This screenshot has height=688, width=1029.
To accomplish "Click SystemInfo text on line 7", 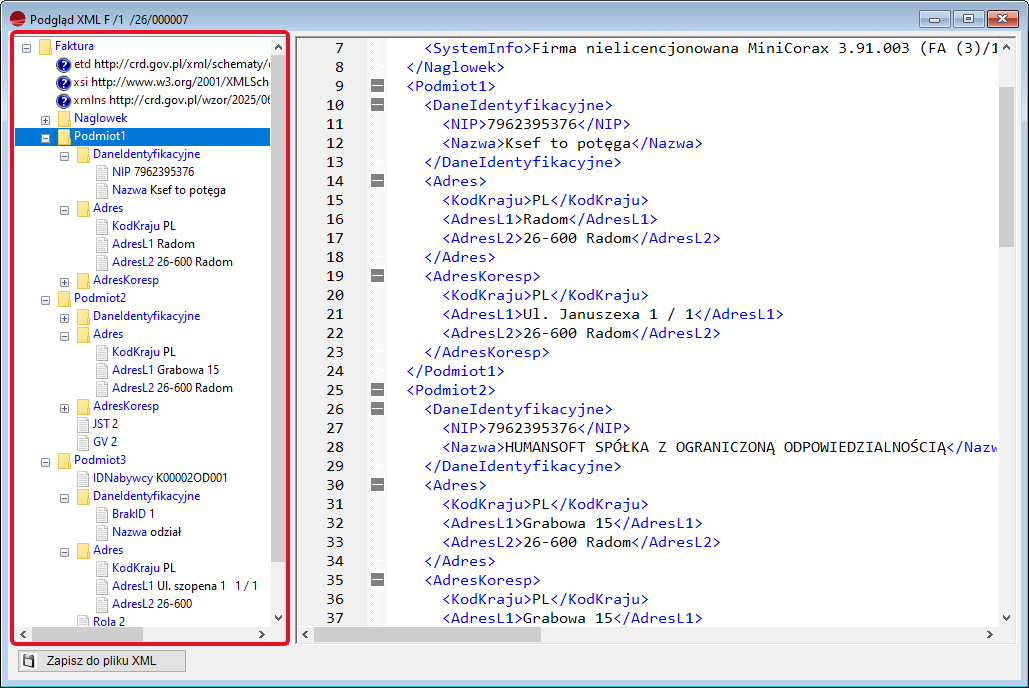I will tap(478, 48).
